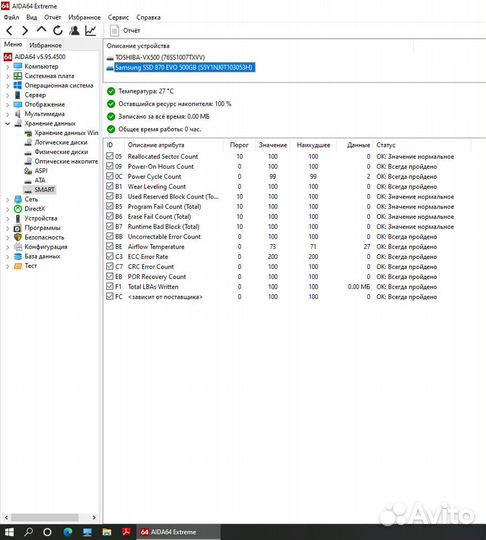Expand the Мультимедиа tree node
Viewport: 486px width, 540px height.
(x=8, y=114)
